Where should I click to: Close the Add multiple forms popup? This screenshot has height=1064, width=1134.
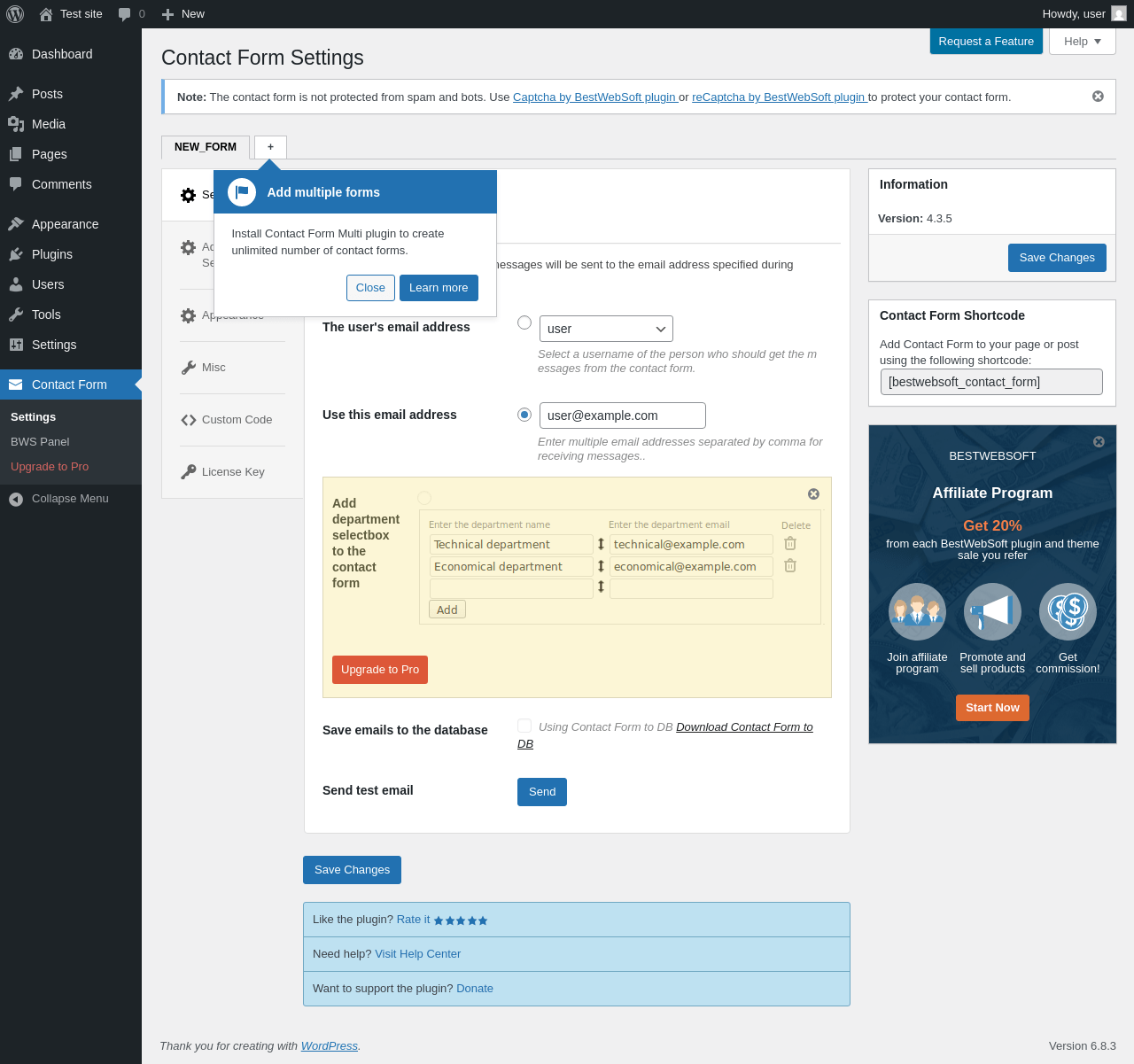(370, 288)
